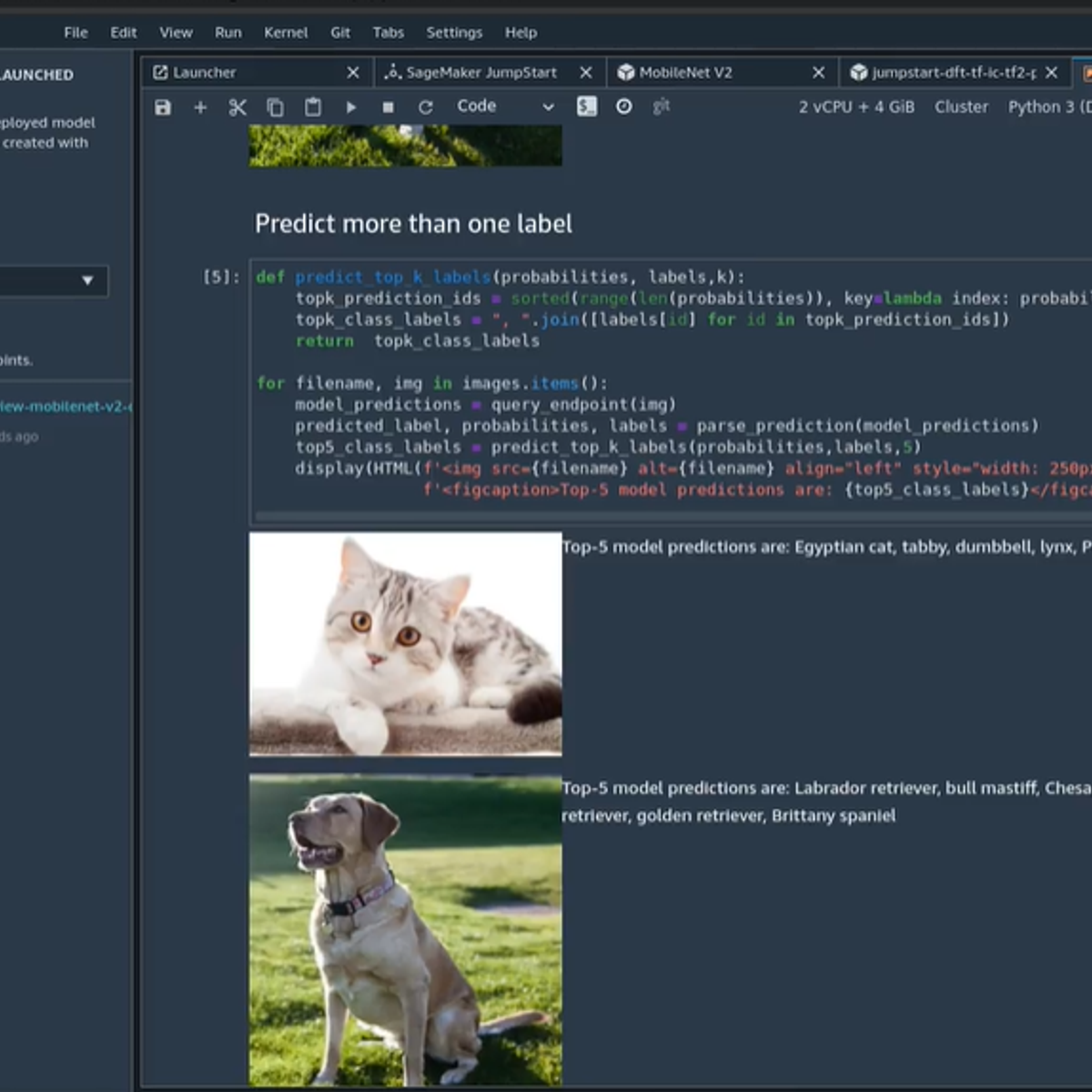
Task: Click the Labrador dog image output
Action: click(406, 930)
